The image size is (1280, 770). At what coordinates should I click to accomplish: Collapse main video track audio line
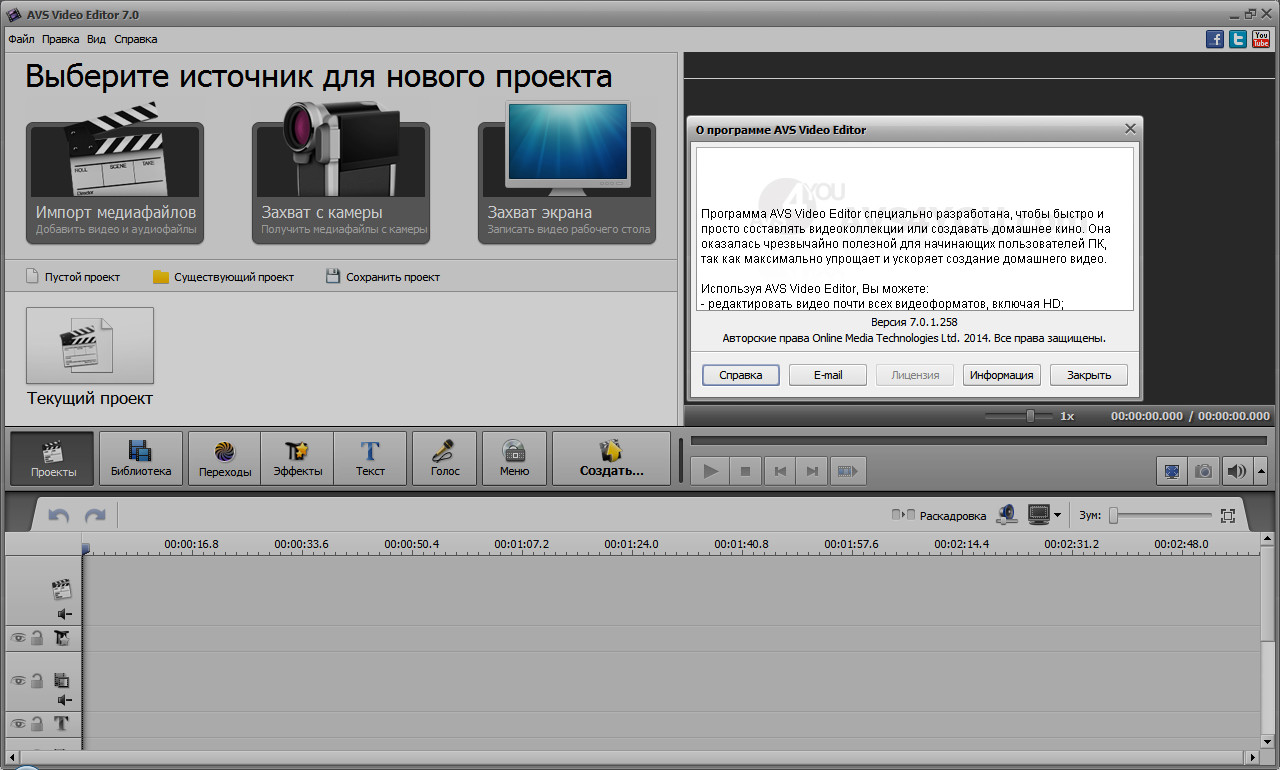coord(64,614)
